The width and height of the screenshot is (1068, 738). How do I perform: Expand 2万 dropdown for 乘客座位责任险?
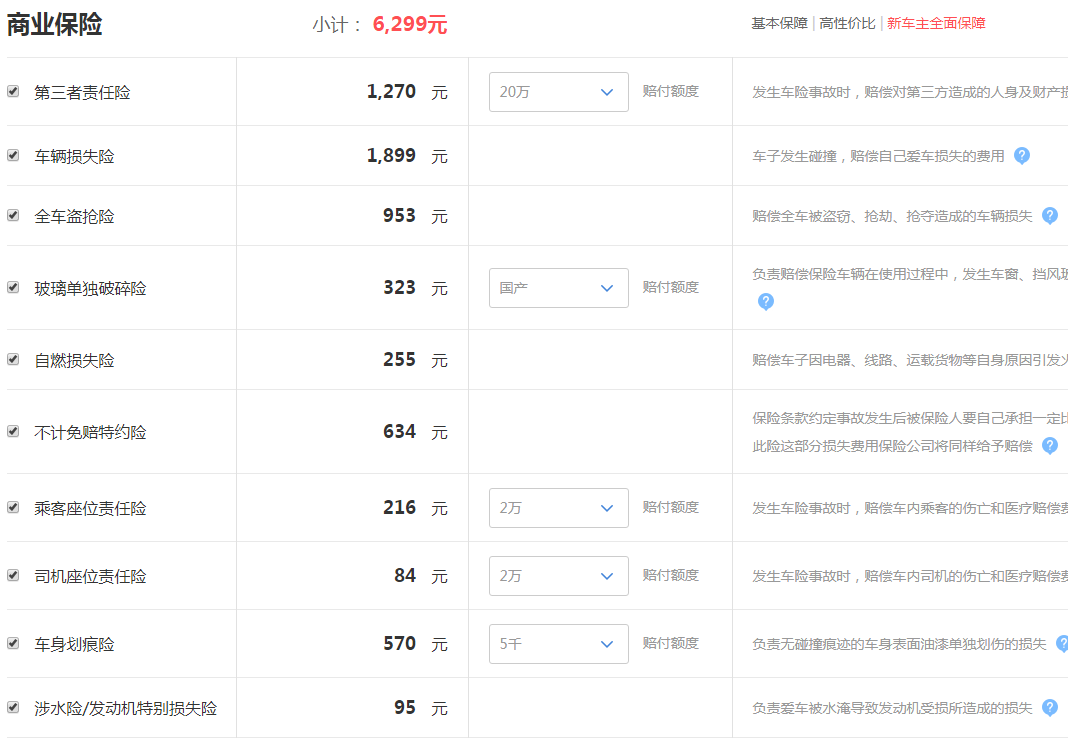click(559, 508)
